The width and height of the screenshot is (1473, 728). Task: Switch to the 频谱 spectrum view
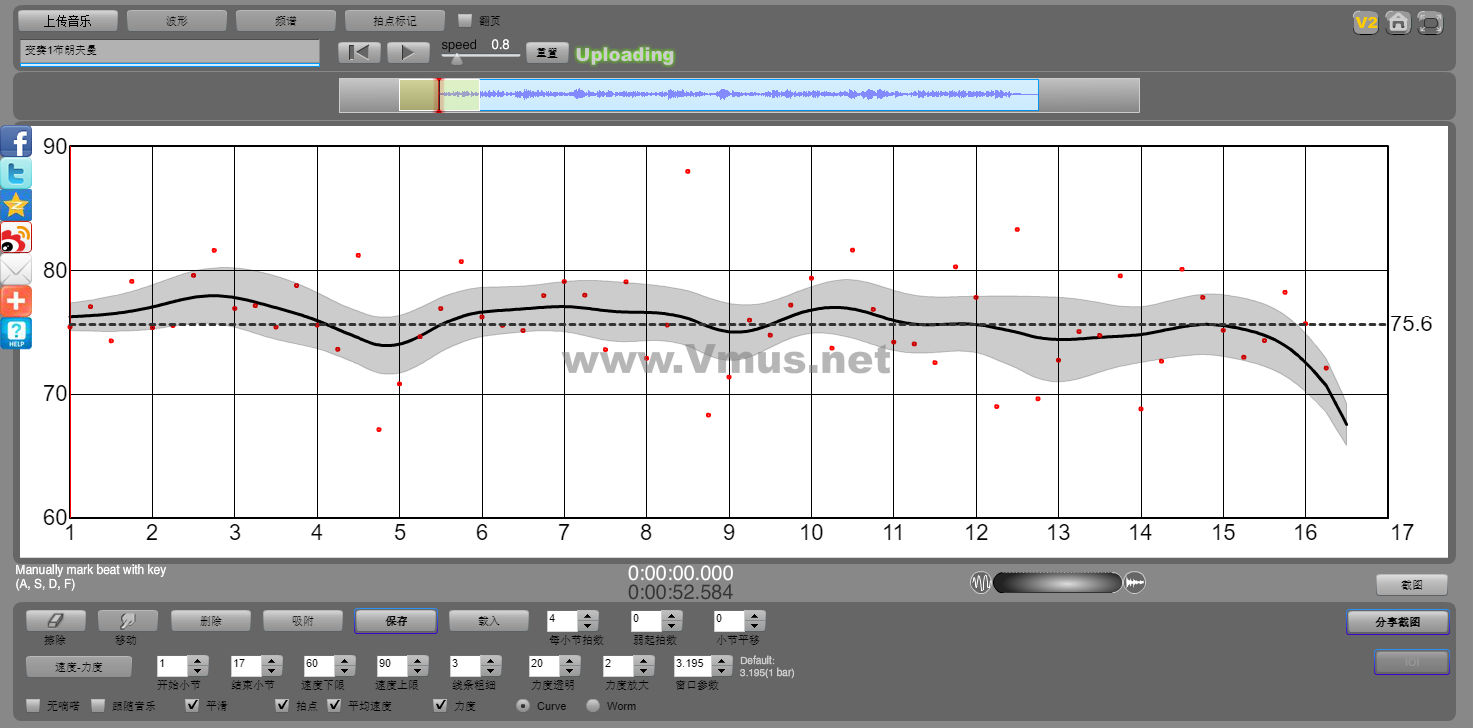click(286, 20)
